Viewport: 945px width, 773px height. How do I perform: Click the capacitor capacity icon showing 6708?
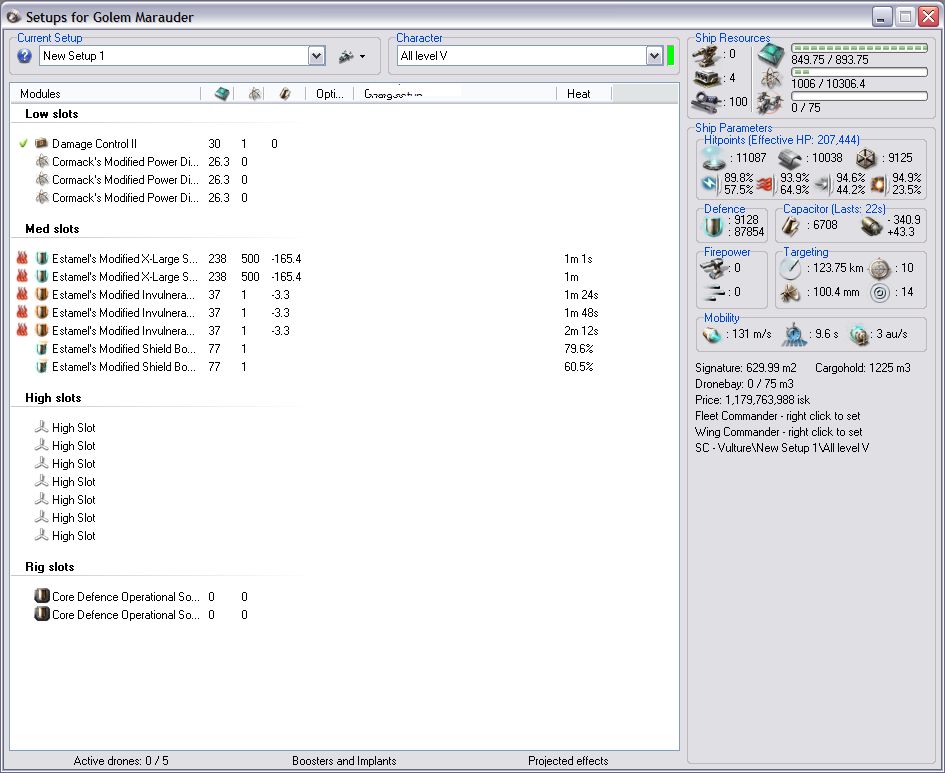[x=791, y=226]
